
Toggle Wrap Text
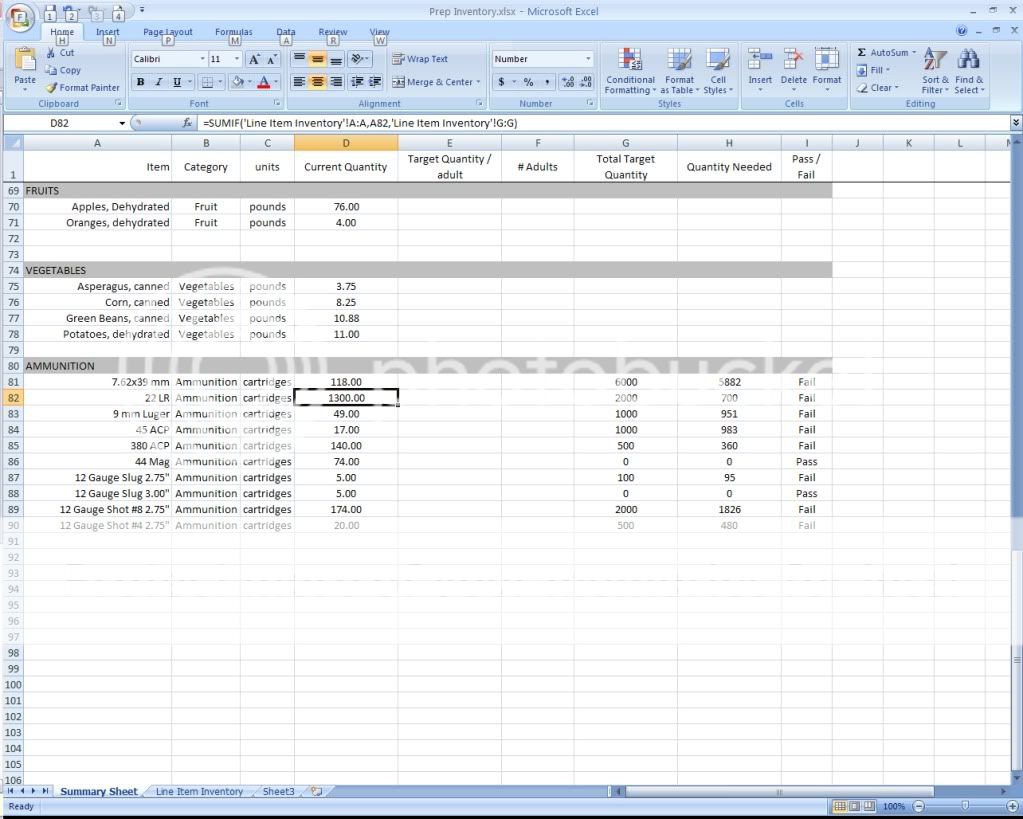(420, 59)
